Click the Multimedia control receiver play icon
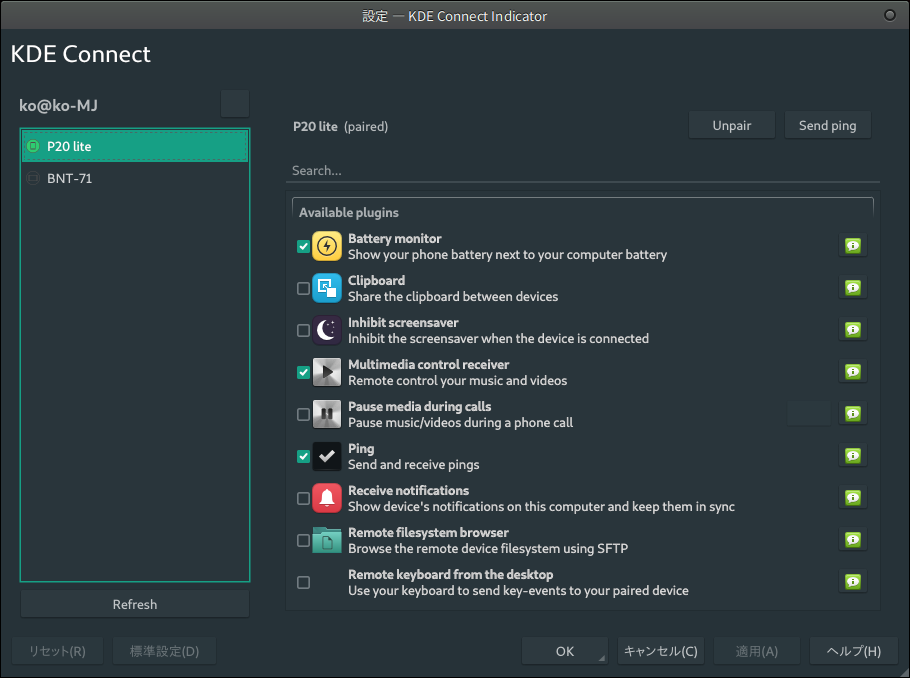910x678 pixels. pos(327,372)
